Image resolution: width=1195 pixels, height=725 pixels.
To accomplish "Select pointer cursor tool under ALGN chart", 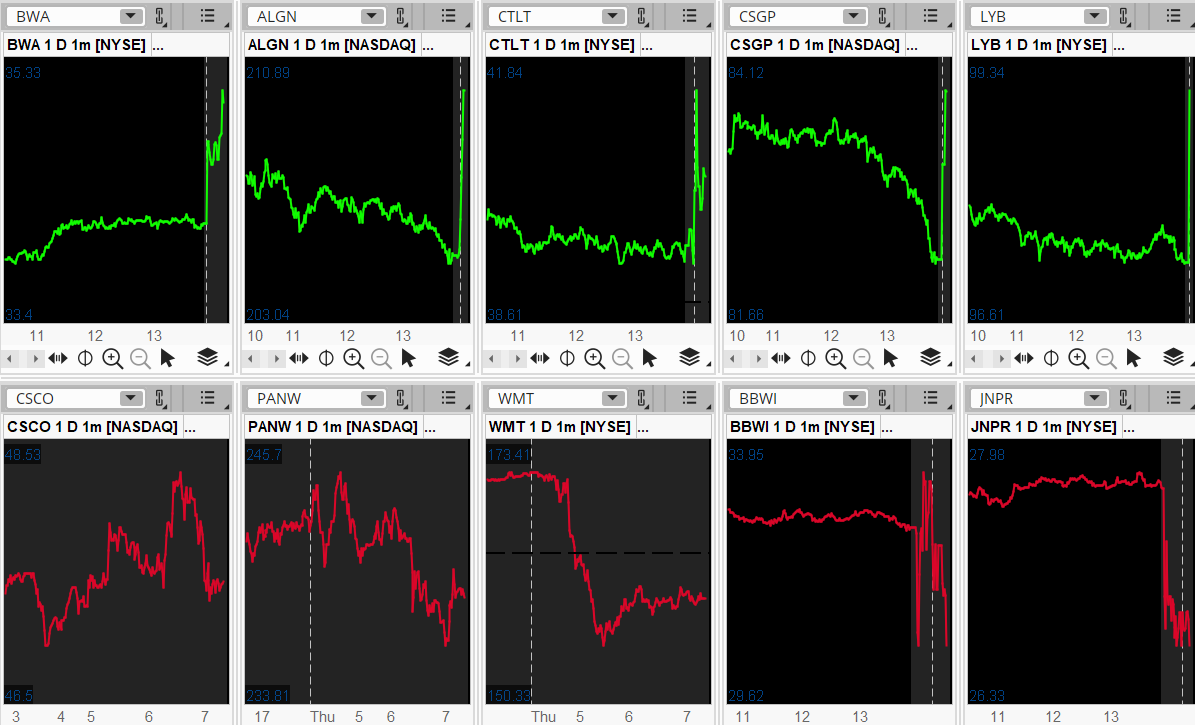I will tap(408, 358).
